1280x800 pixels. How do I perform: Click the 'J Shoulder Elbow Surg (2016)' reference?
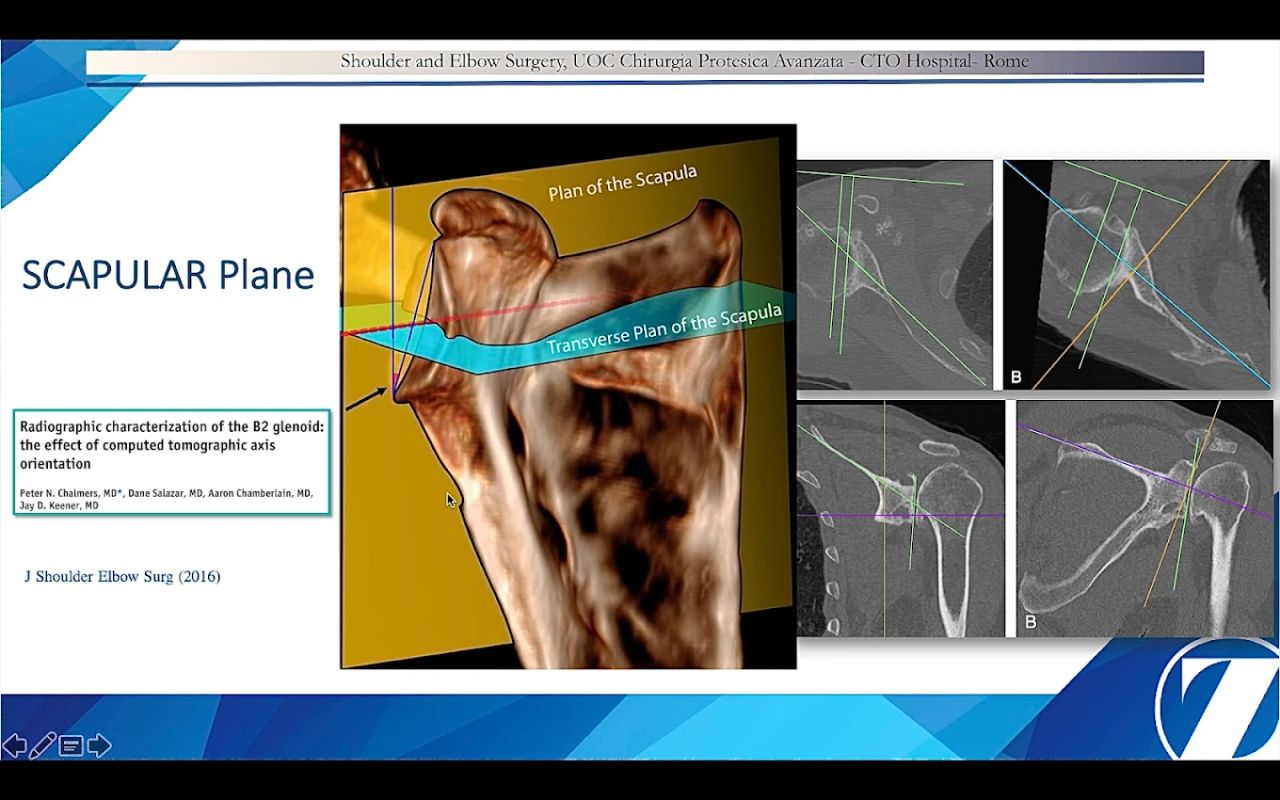coord(122,576)
